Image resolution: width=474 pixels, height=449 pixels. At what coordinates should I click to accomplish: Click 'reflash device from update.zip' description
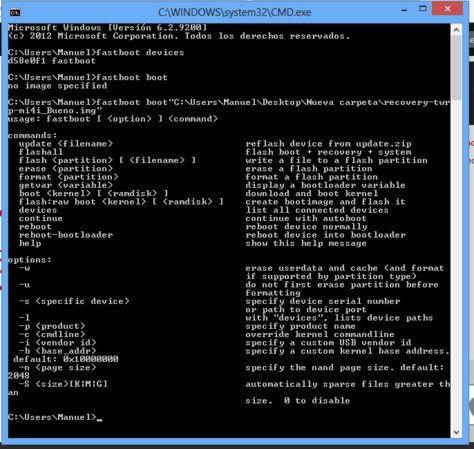(328, 144)
